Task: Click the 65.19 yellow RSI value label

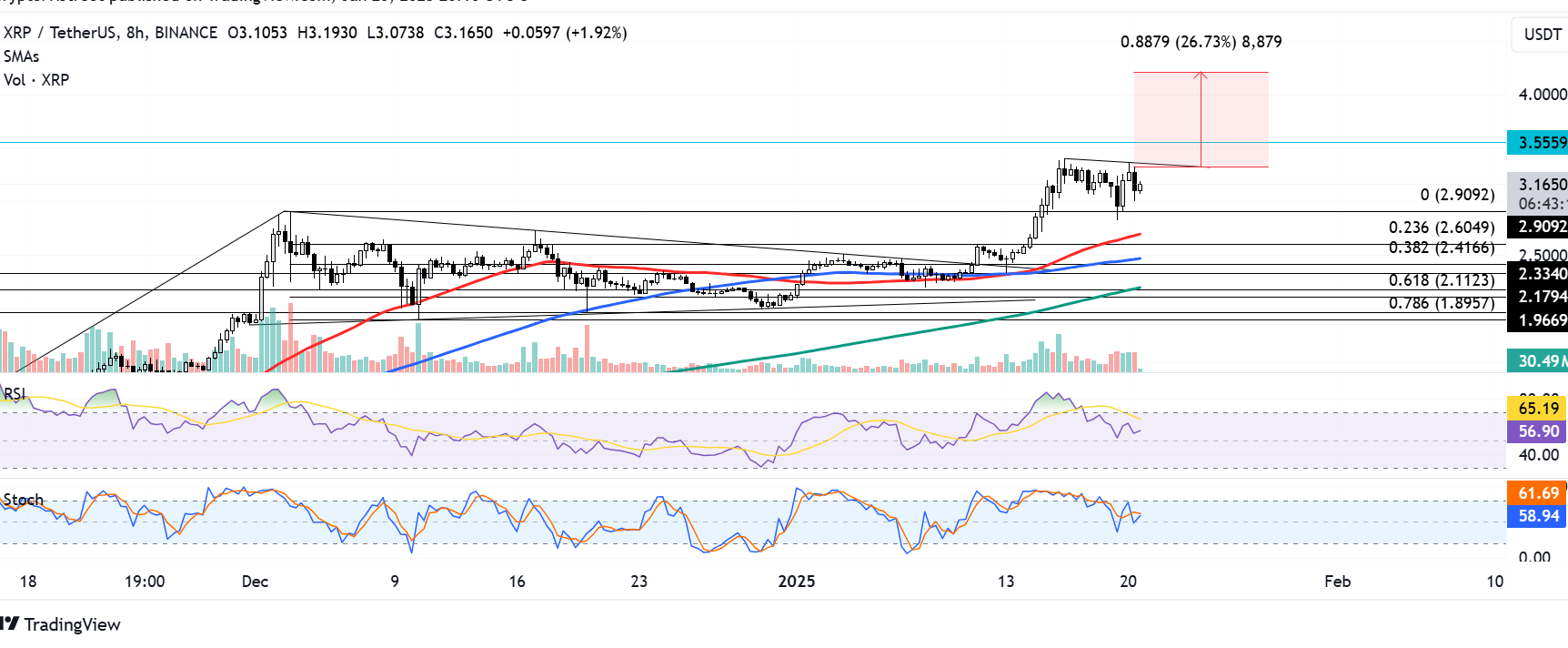Action: (1538, 408)
